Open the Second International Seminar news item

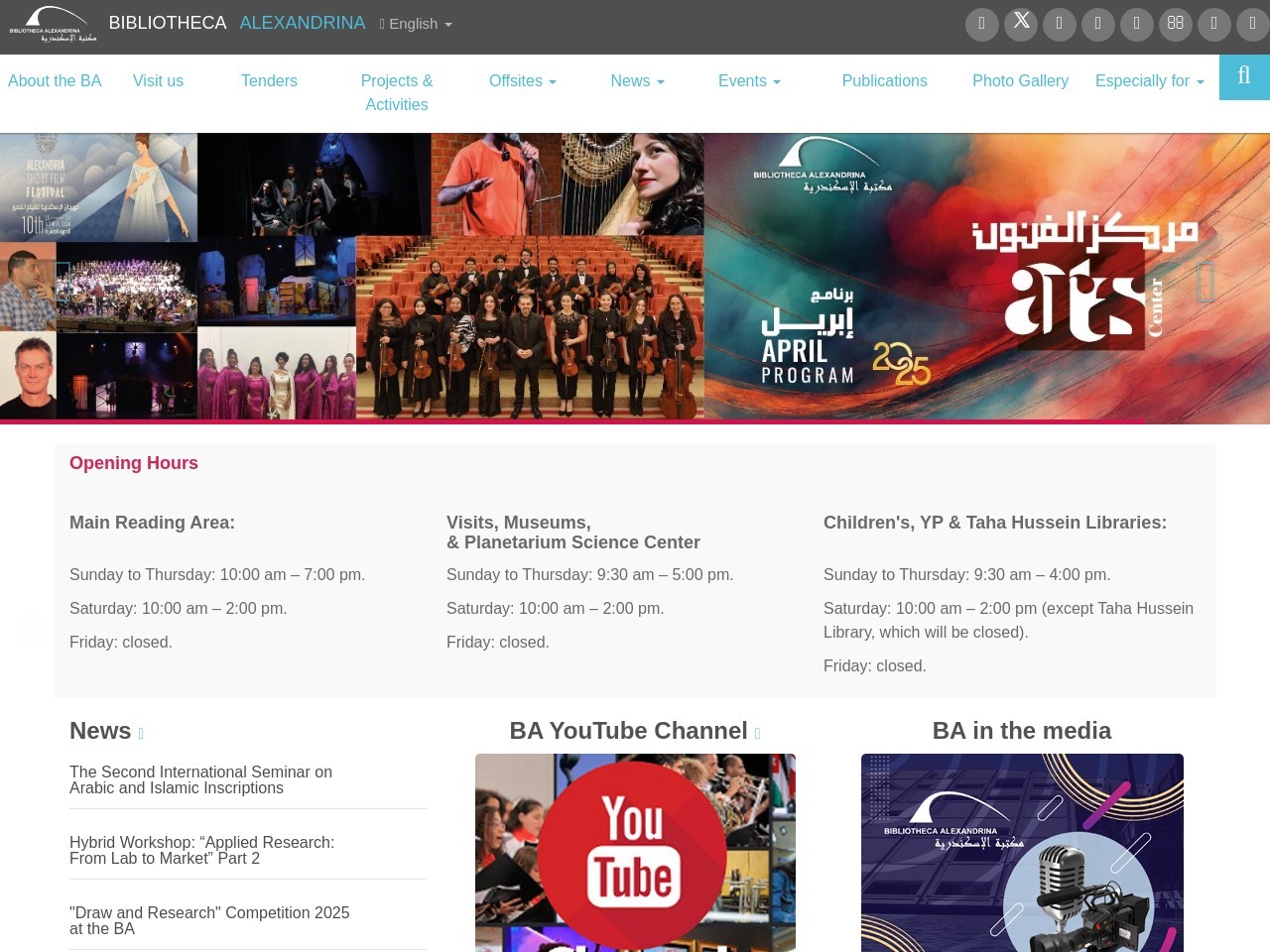[x=200, y=779]
